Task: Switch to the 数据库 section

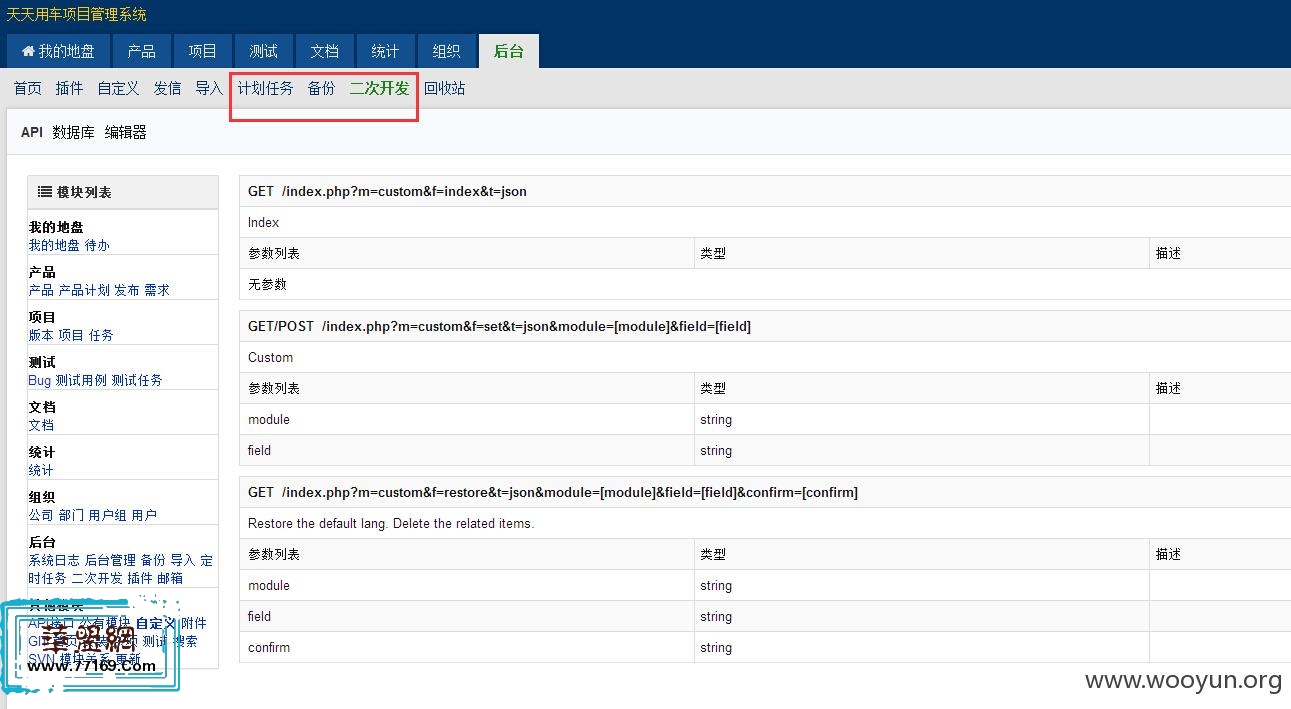Action: [x=73, y=133]
